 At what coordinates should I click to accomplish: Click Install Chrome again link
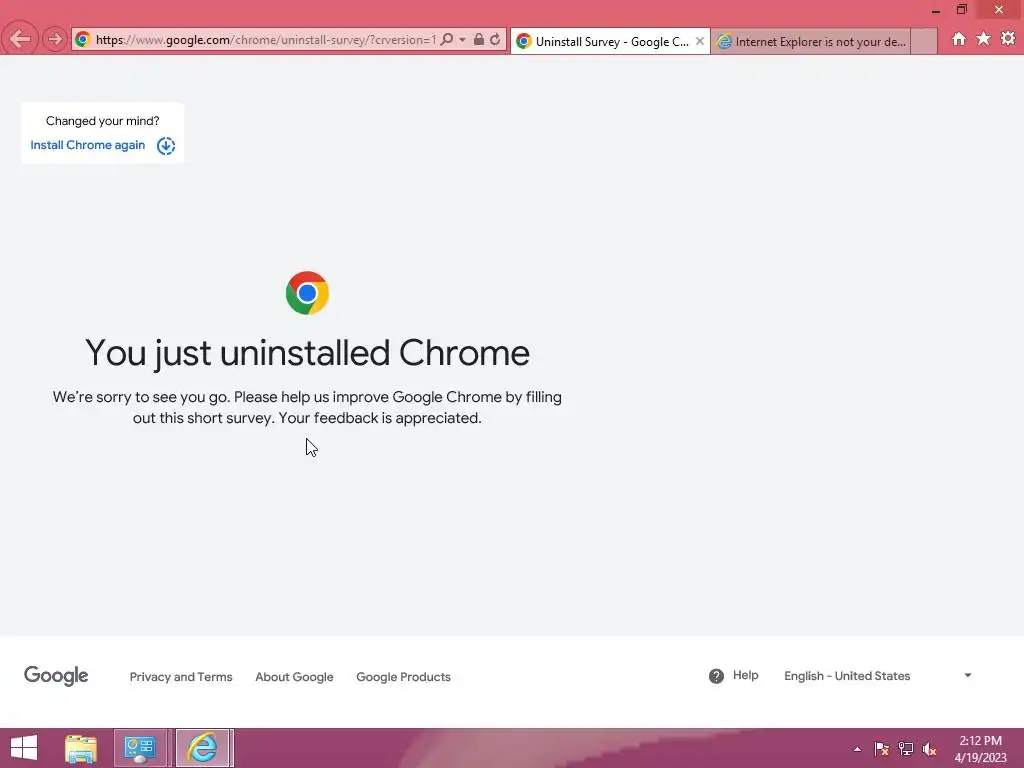pos(88,145)
